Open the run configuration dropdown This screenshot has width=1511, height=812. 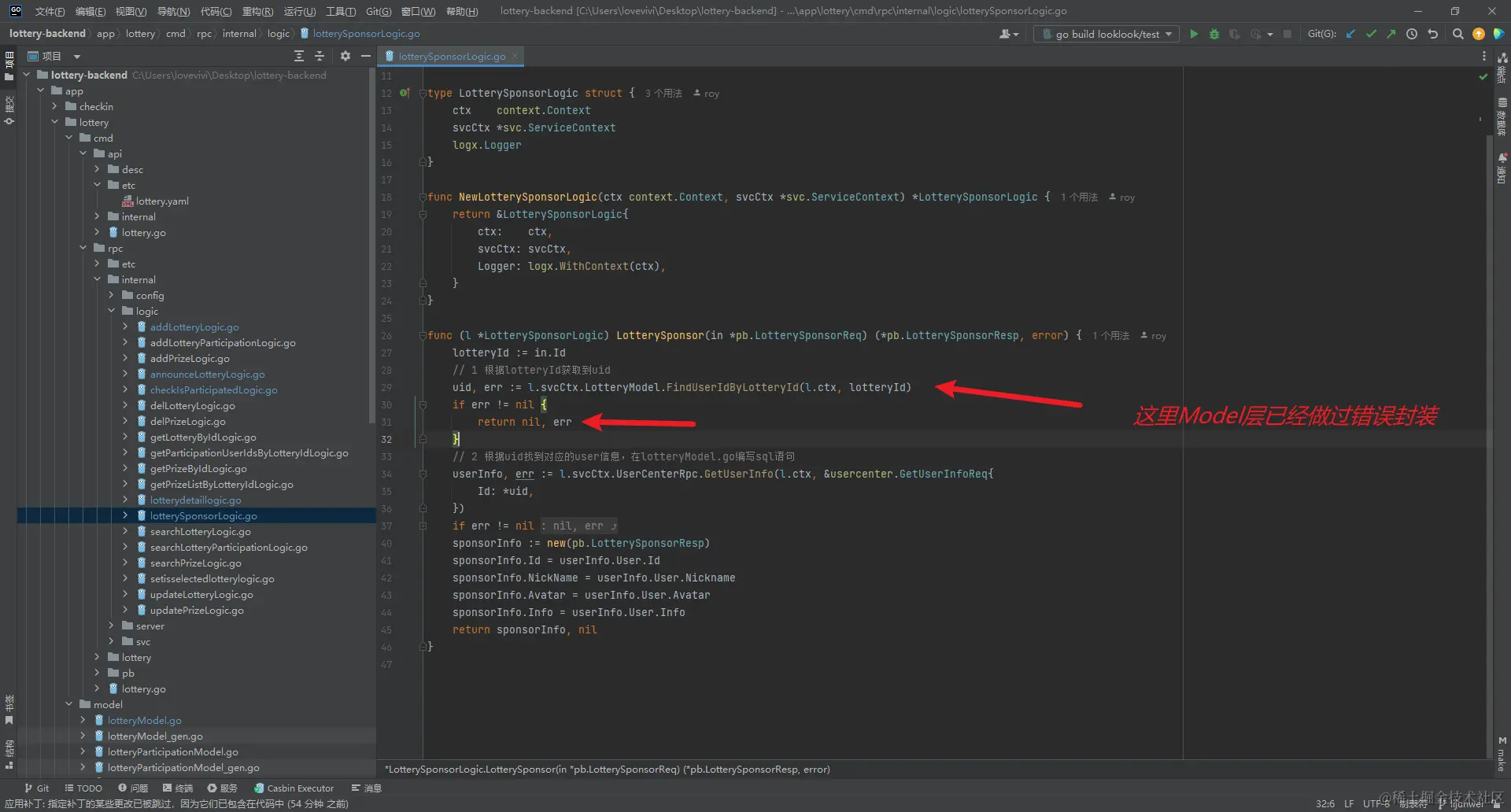pyautogui.click(x=1106, y=34)
